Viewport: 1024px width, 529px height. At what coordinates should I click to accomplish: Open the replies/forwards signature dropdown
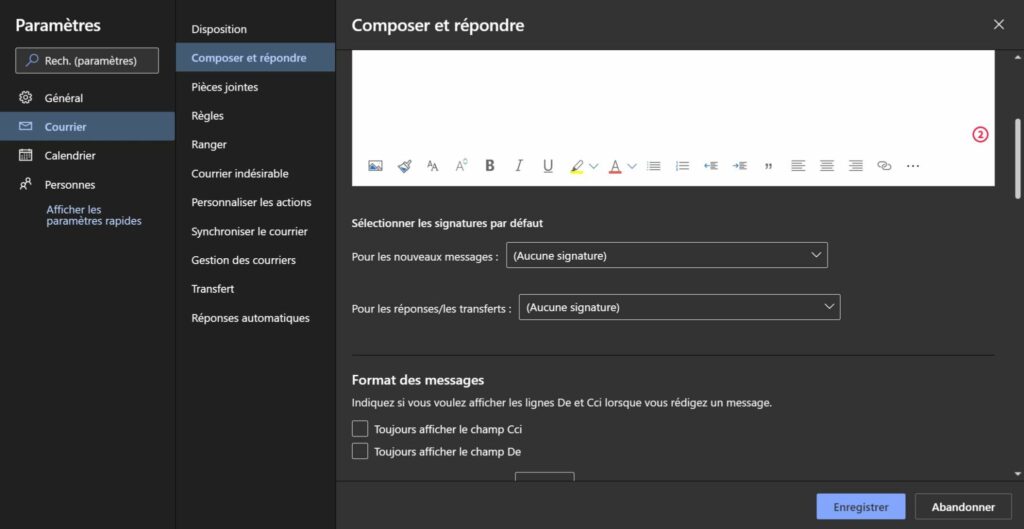click(x=679, y=307)
